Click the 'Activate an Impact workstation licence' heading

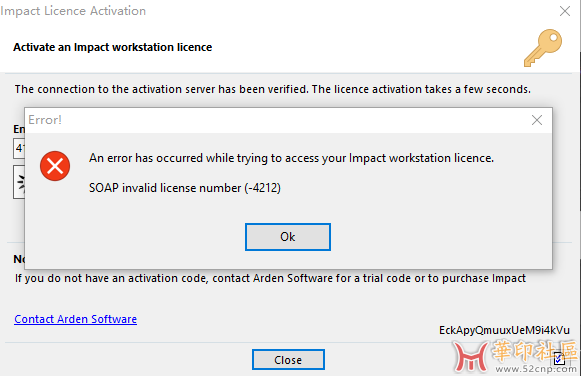coord(113,47)
